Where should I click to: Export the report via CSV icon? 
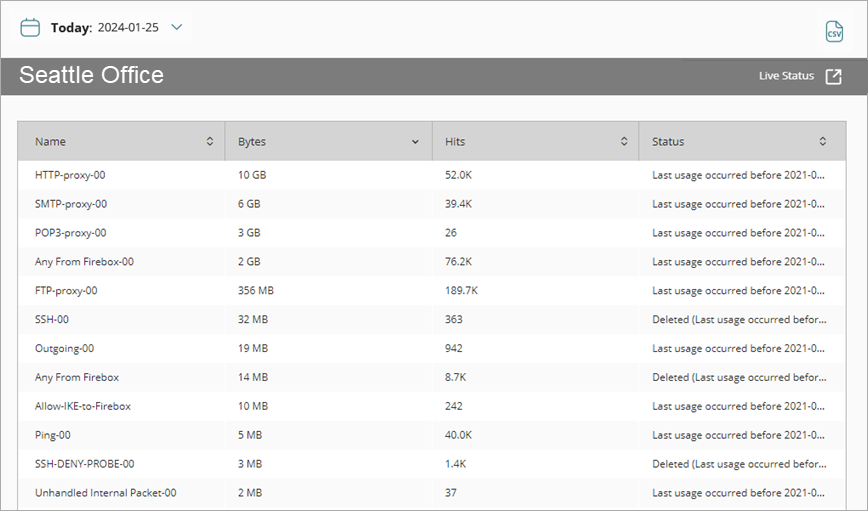click(834, 31)
